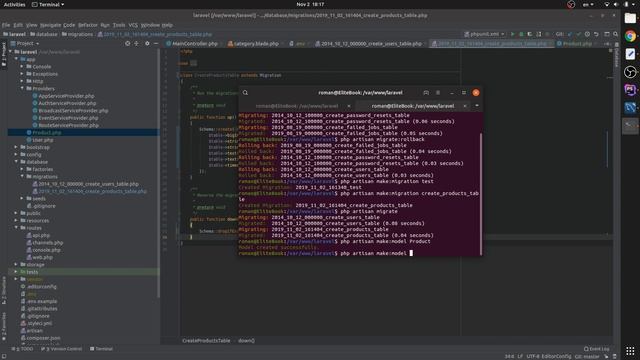
Task: Open the Navigate menu
Action: point(50,25)
